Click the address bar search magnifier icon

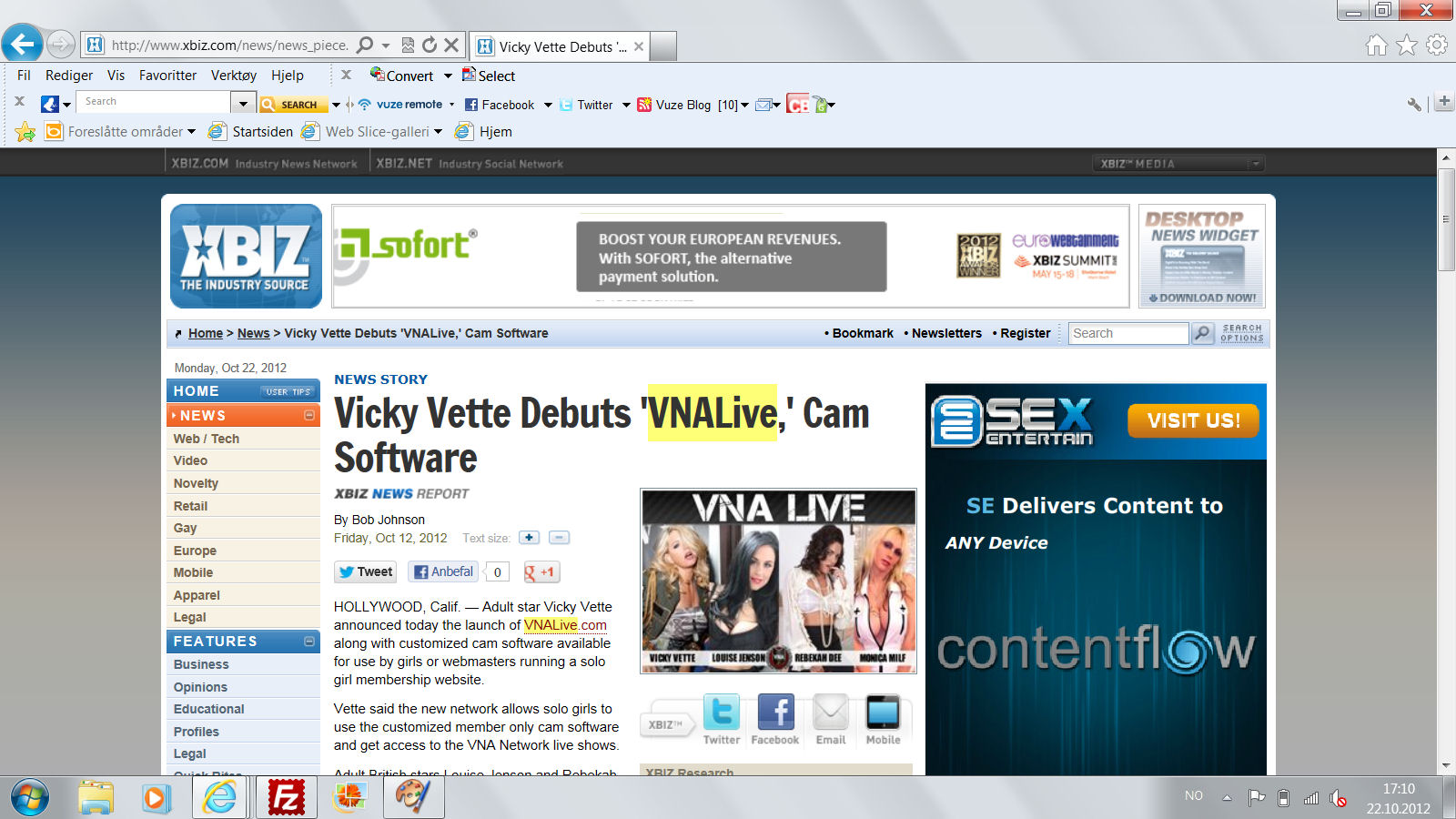[365, 45]
